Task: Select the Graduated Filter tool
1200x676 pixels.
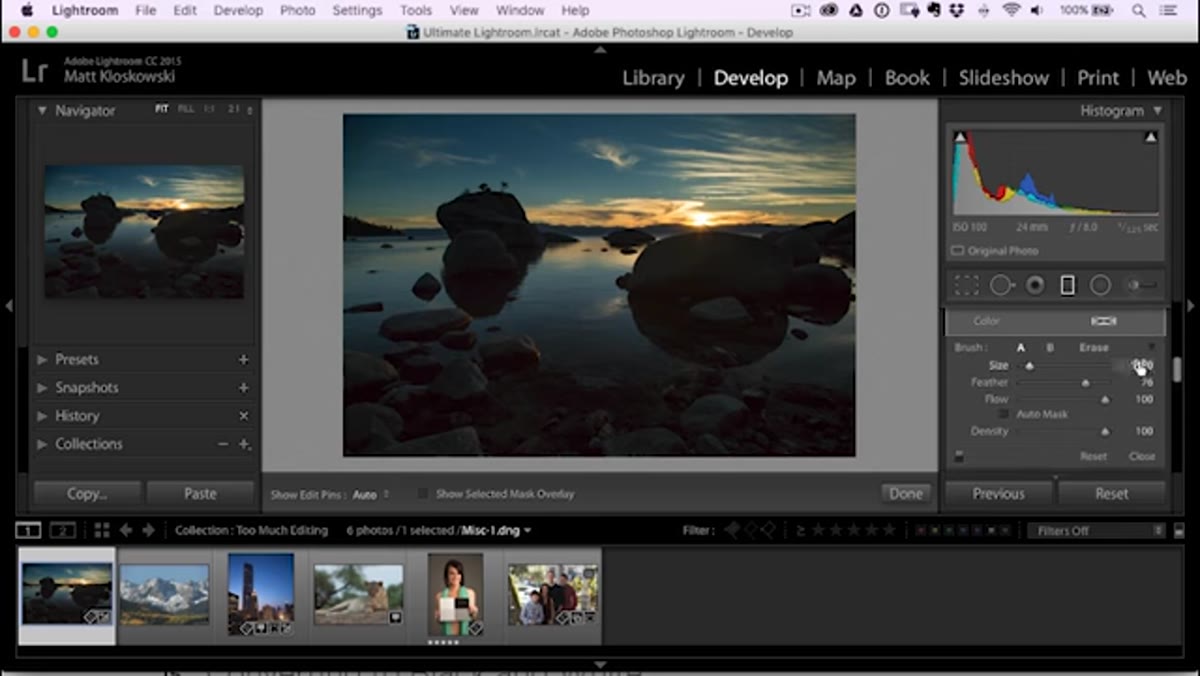Action: (1067, 286)
